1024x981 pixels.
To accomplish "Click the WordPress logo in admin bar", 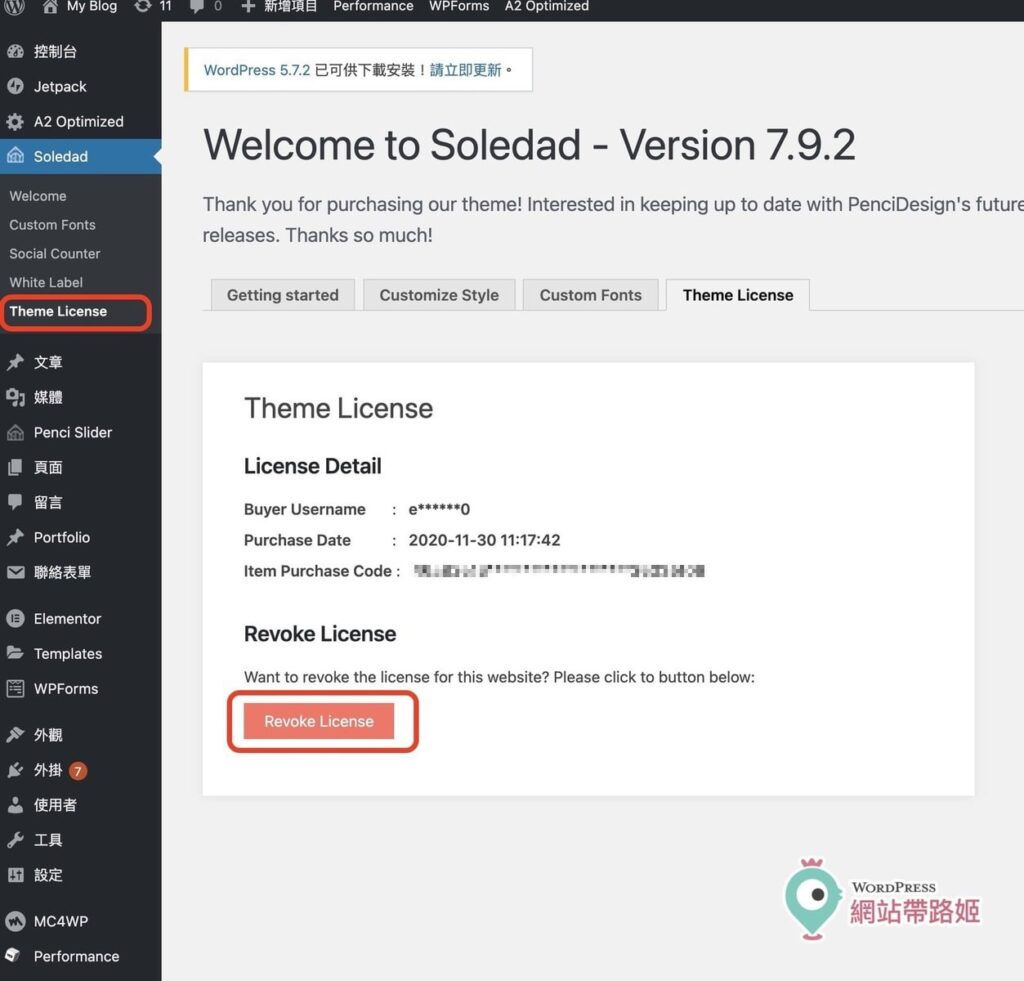I will [14, 7].
